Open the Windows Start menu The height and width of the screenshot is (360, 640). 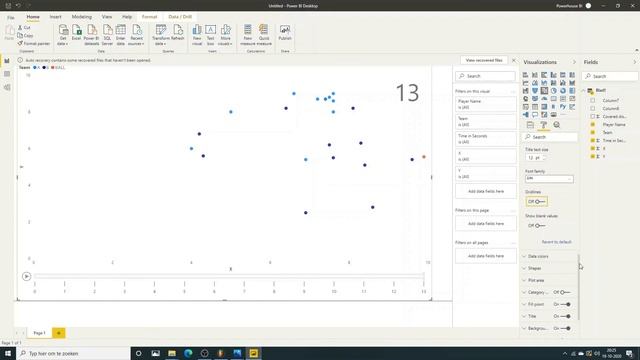coord(8,353)
